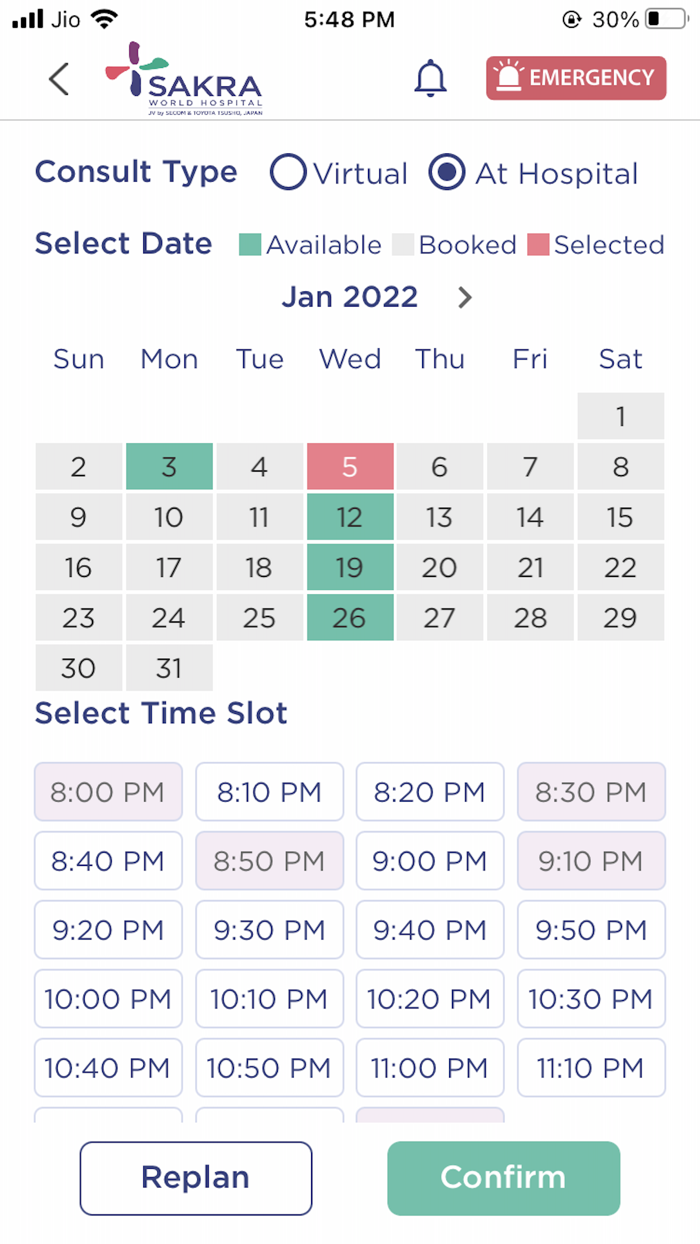Choose the 9:40 PM time slot

tap(430, 930)
